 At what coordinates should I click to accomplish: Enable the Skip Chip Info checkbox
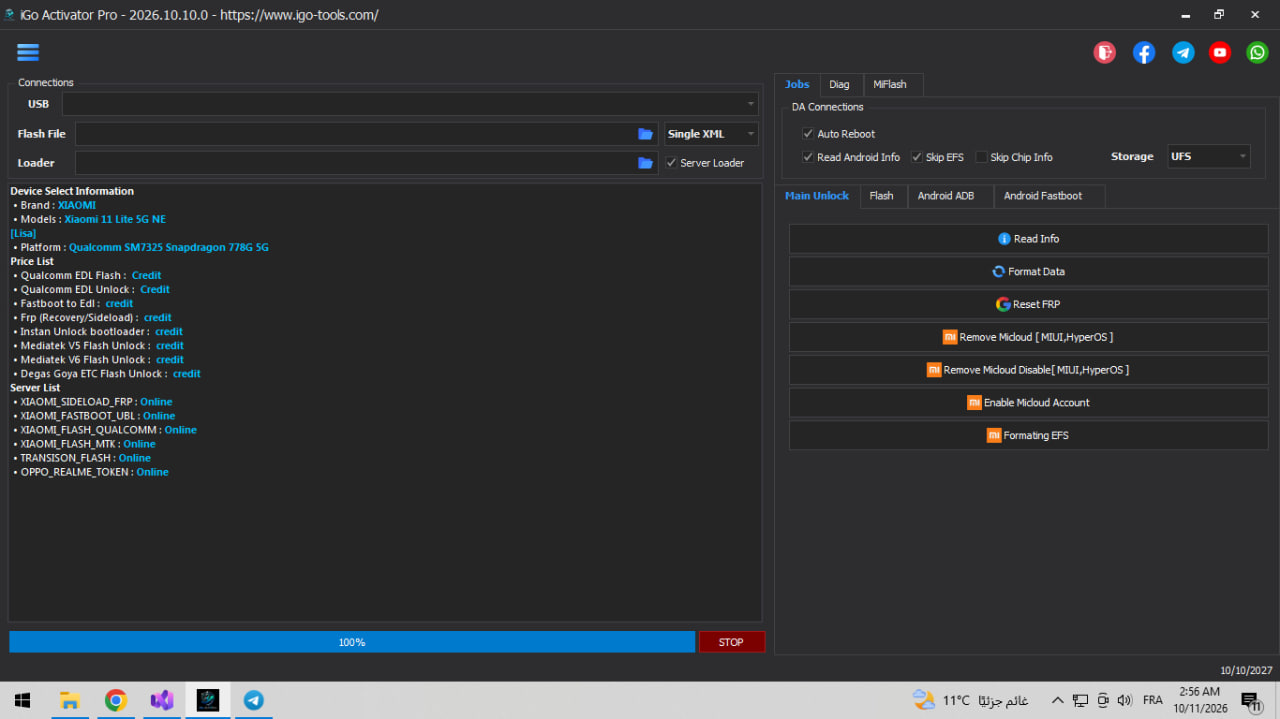(x=981, y=157)
